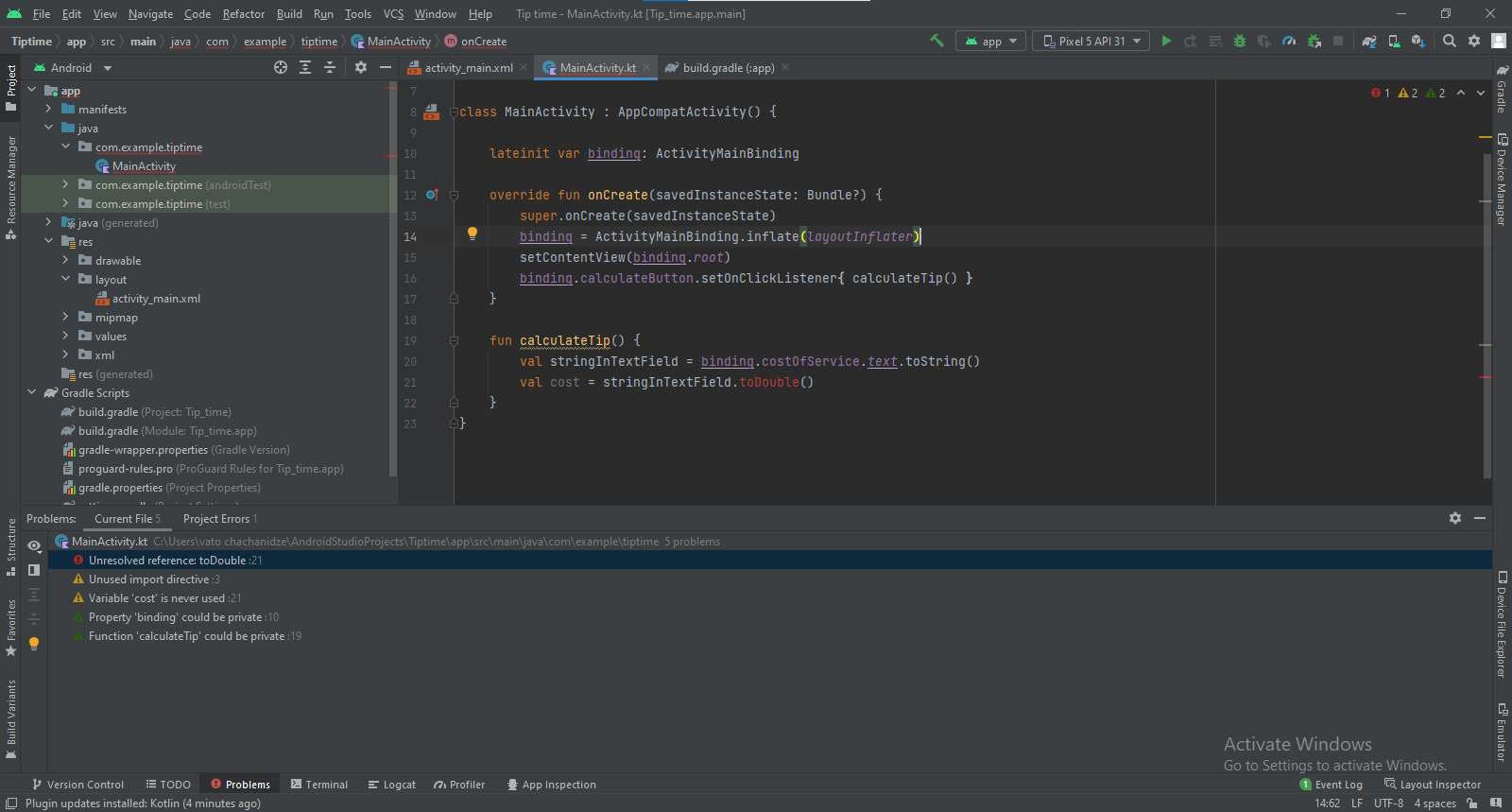This screenshot has width=1512, height=812.
Task: Switch to build.gradle (:app) tab
Action: point(729,67)
